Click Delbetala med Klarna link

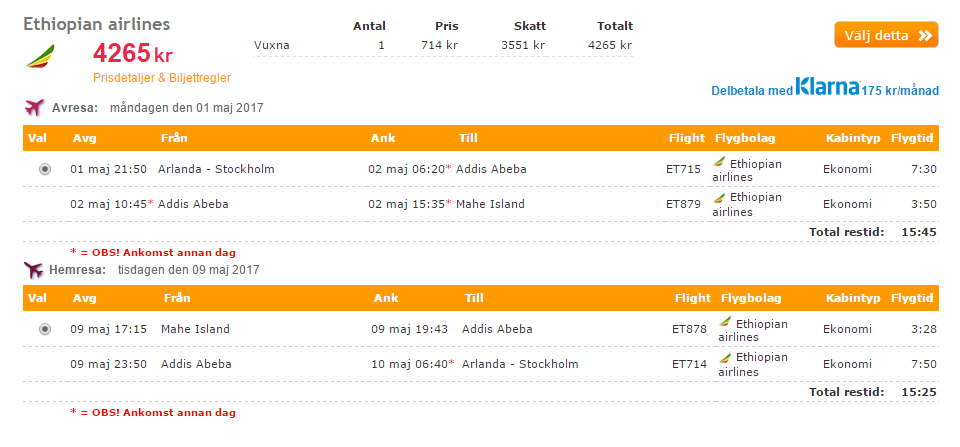coord(825,88)
